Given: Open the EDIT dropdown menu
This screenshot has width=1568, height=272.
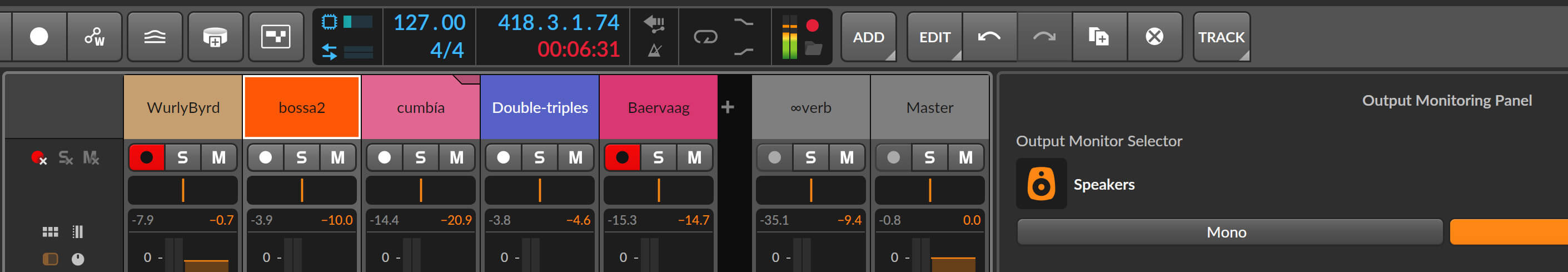Looking at the screenshot, I should click(x=934, y=37).
